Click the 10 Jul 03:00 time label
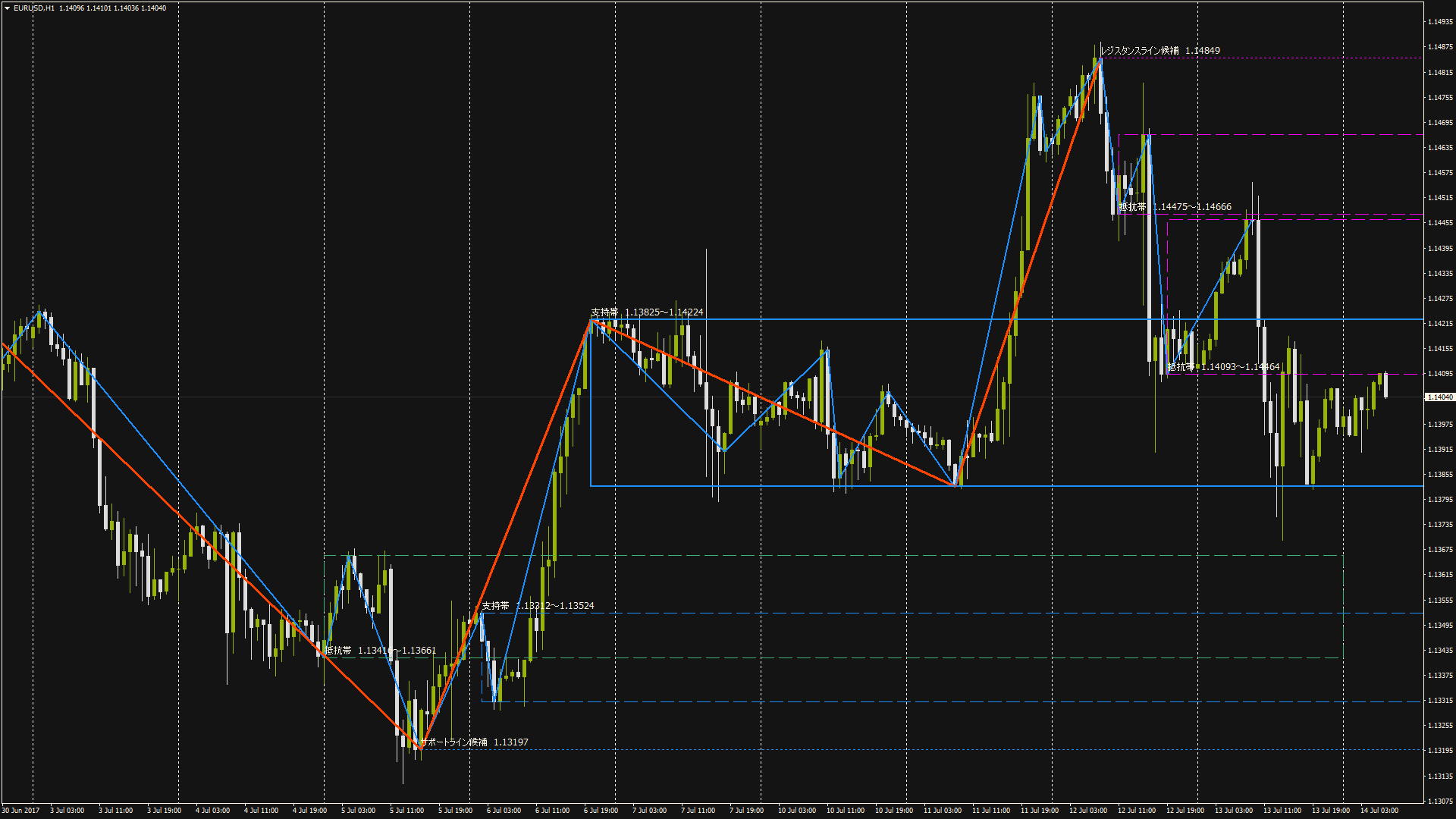This screenshot has width=1456, height=819. coord(797,811)
